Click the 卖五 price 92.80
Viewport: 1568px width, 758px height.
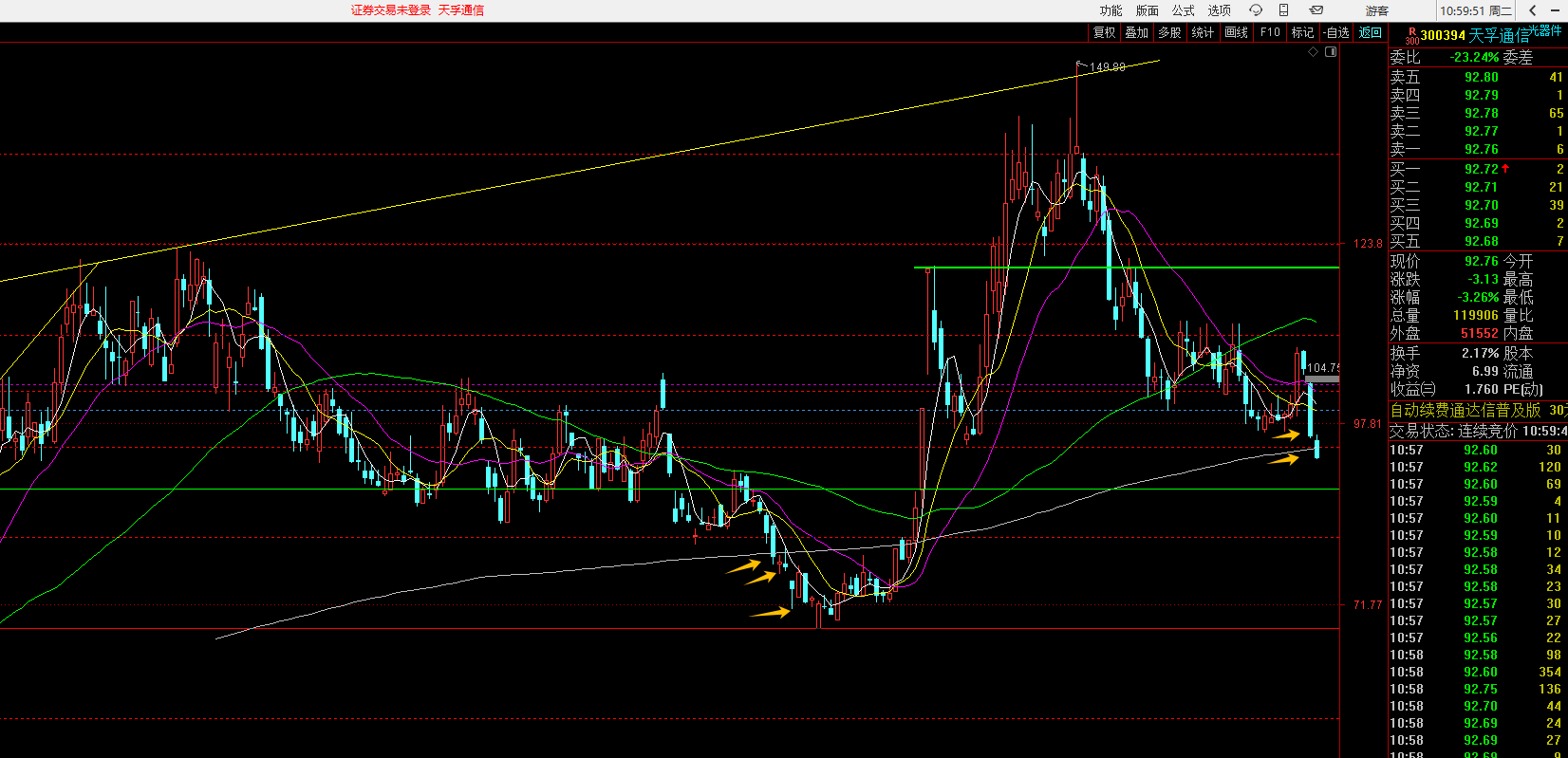1481,78
